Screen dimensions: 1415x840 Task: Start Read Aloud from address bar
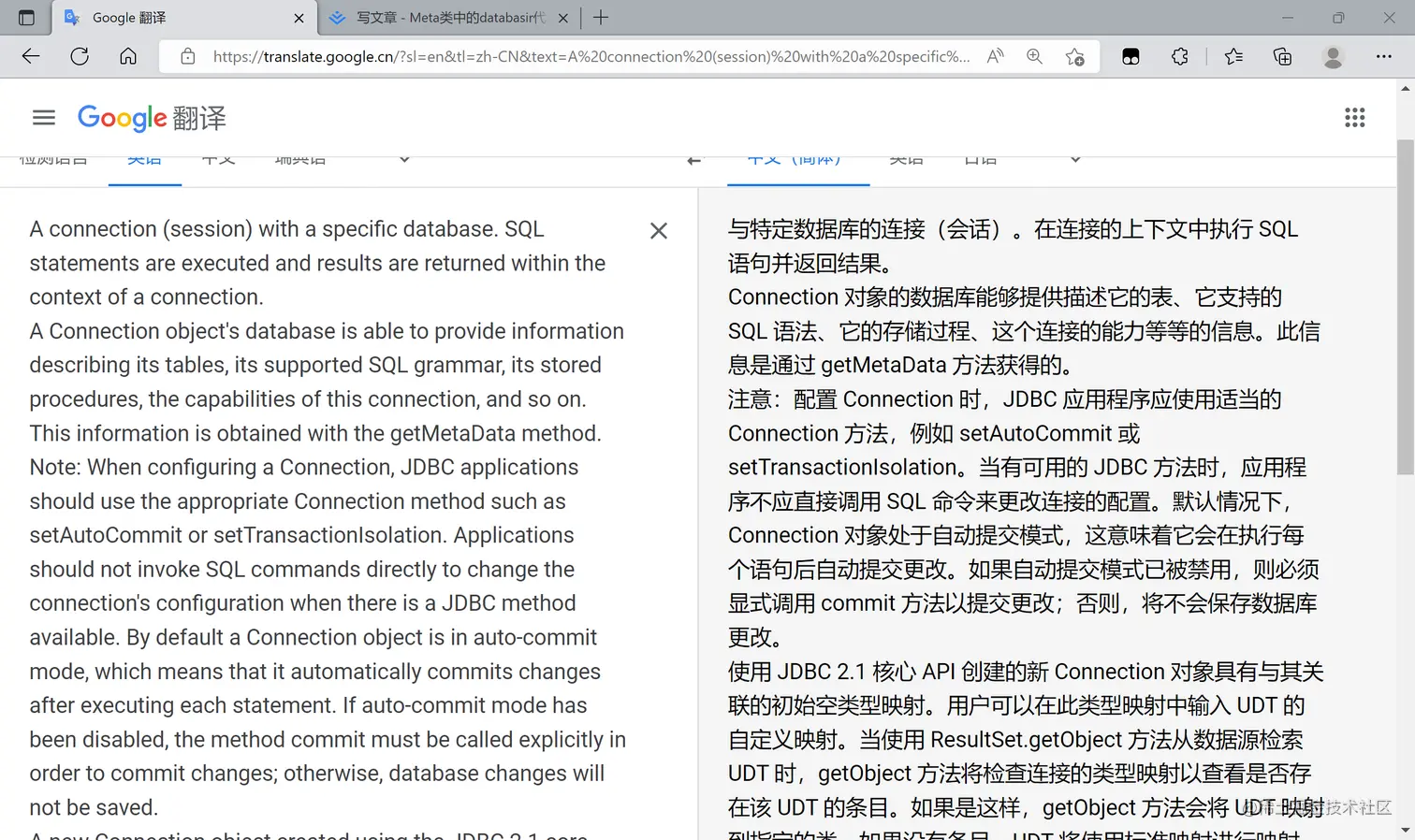click(x=996, y=56)
